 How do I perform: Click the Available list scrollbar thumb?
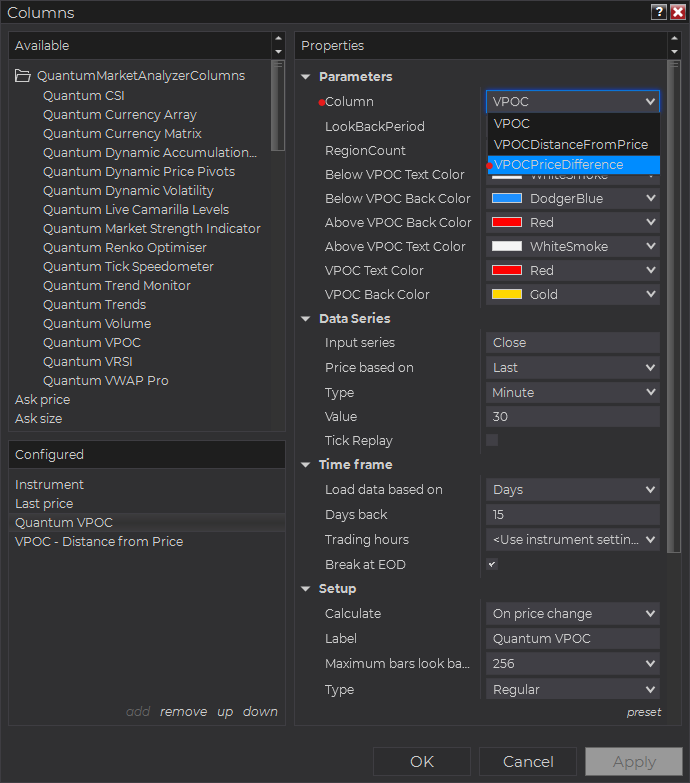point(278,105)
